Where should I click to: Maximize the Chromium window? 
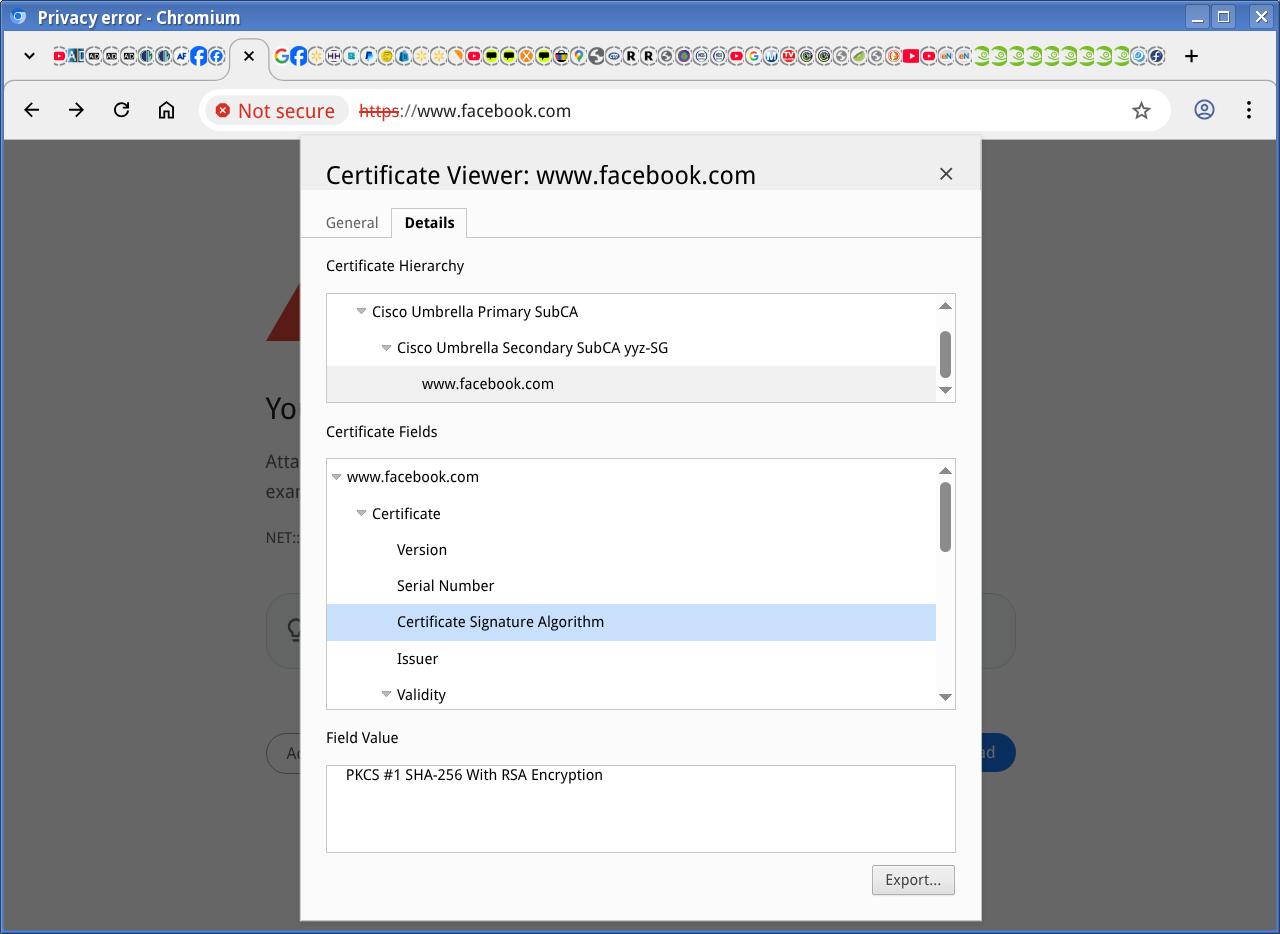[x=1224, y=17]
